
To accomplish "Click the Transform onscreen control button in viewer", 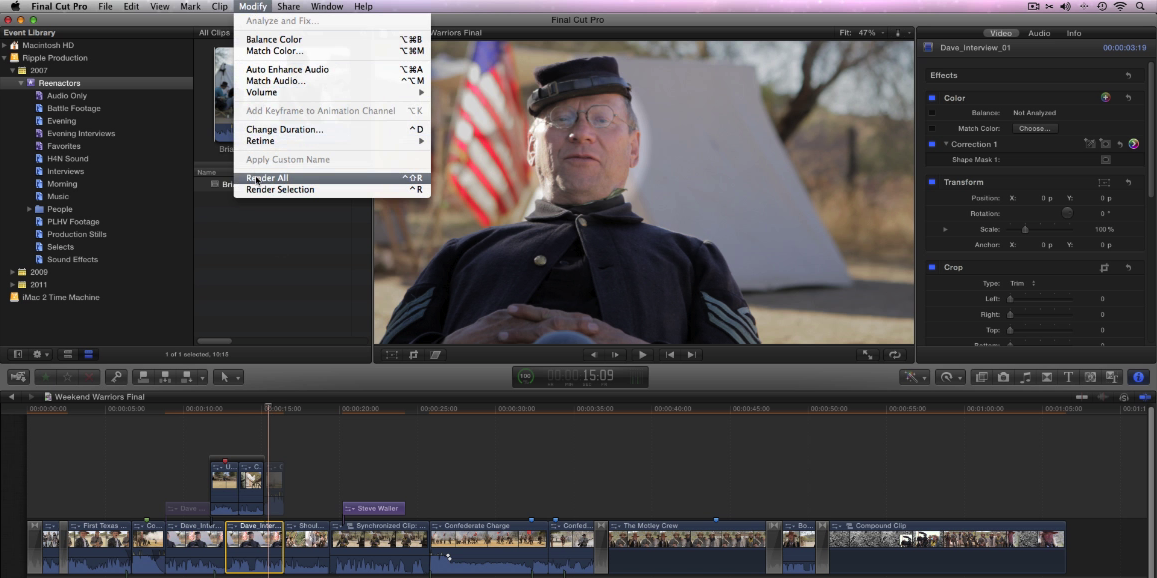I will pos(392,355).
